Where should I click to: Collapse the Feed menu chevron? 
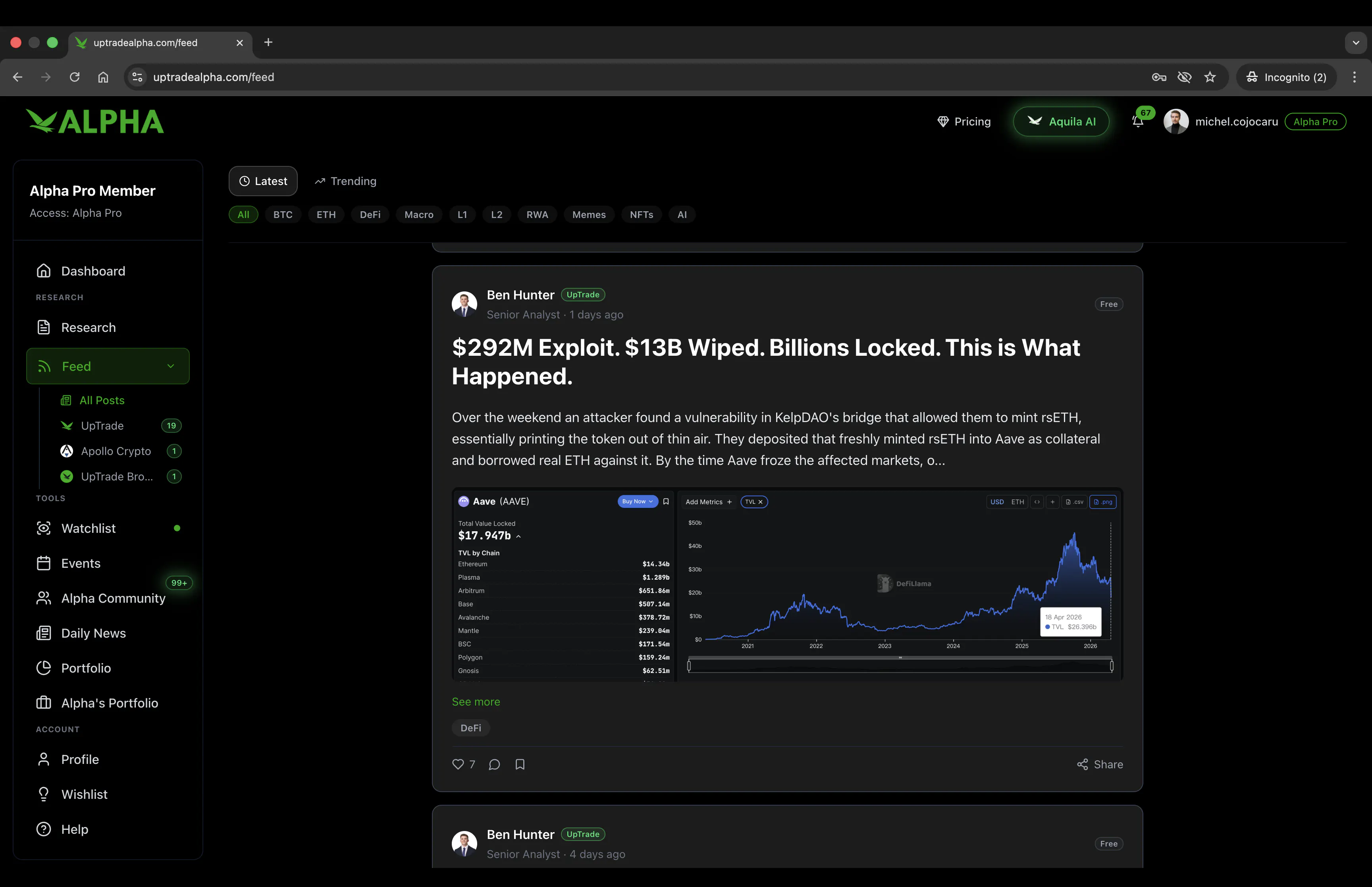pyautogui.click(x=170, y=366)
